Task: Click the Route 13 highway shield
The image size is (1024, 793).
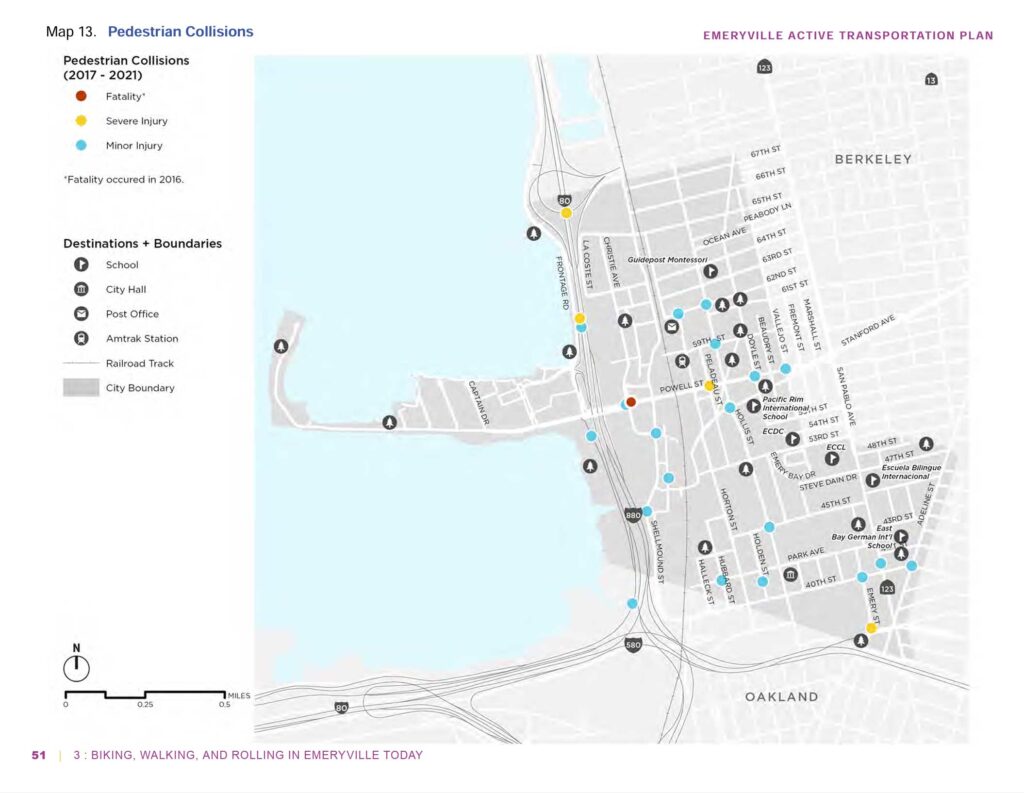Action: 931,80
